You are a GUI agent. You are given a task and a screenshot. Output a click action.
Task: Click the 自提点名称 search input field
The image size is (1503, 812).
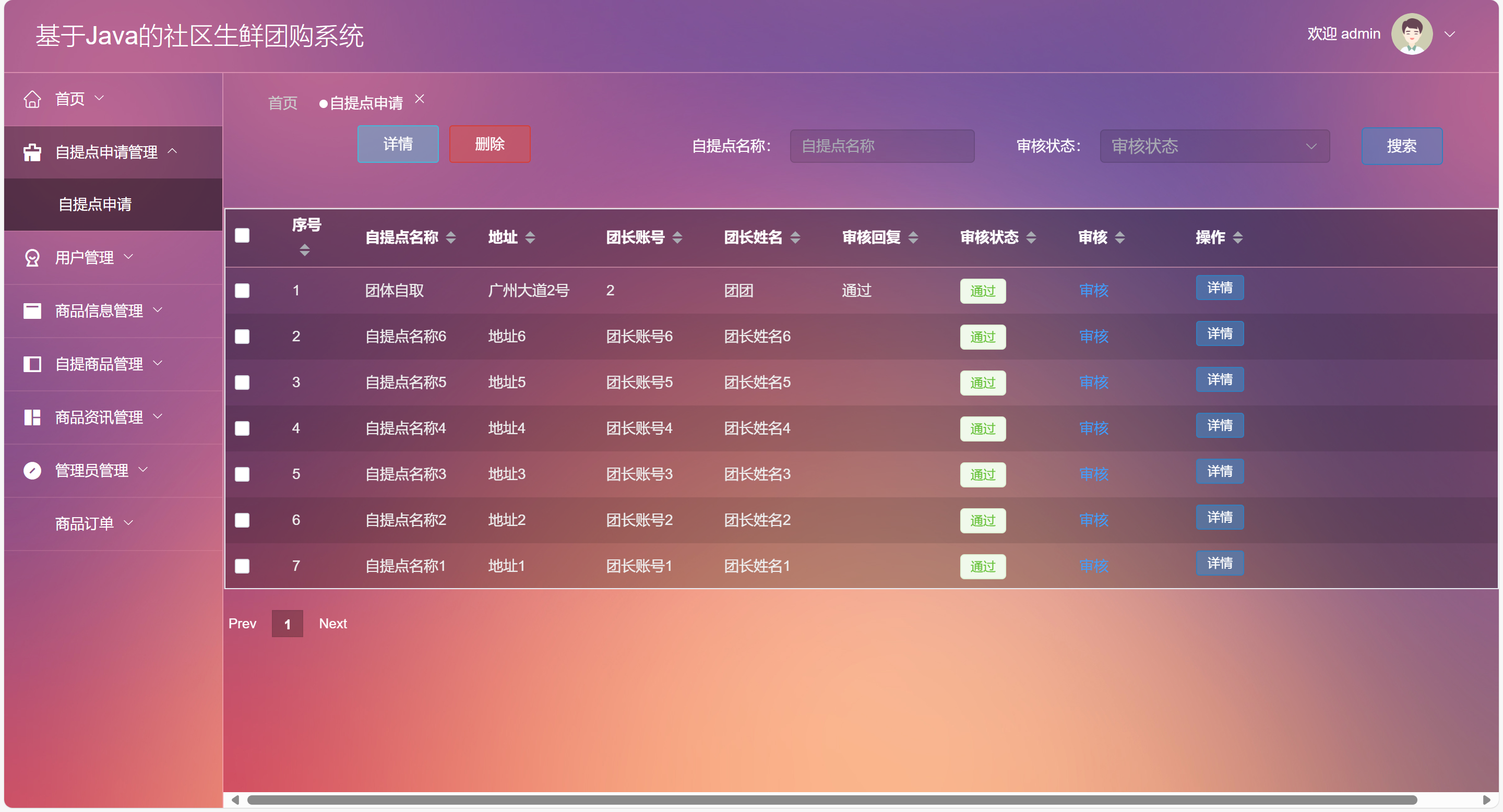881,146
